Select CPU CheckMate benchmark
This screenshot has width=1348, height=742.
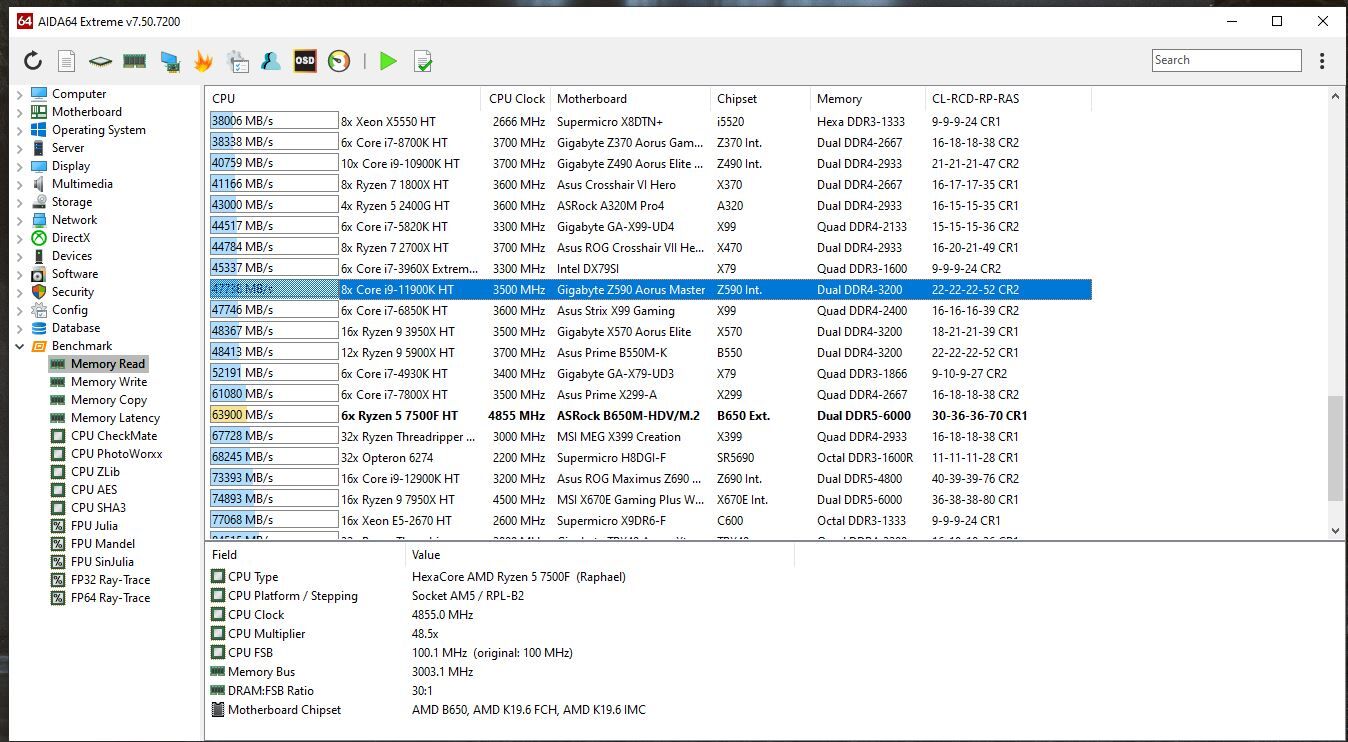[x=113, y=436]
